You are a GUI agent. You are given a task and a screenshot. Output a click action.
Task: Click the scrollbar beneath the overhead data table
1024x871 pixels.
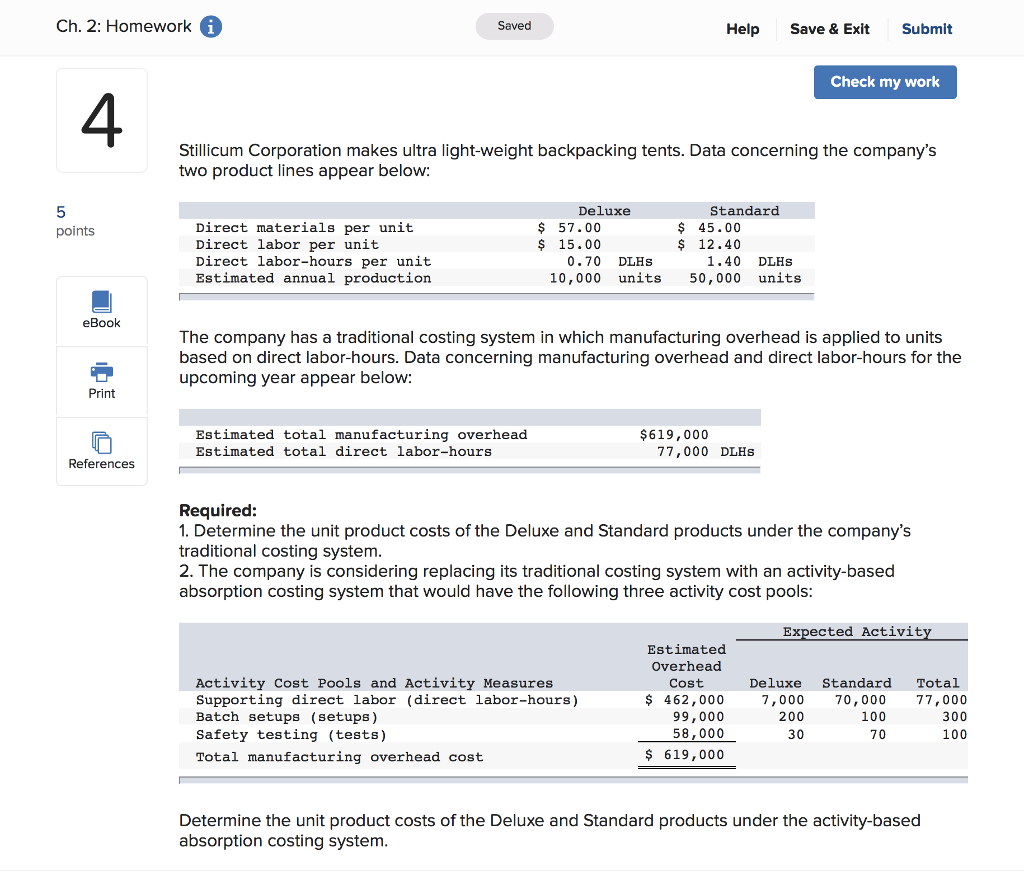pyautogui.click(x=469, y=468)
